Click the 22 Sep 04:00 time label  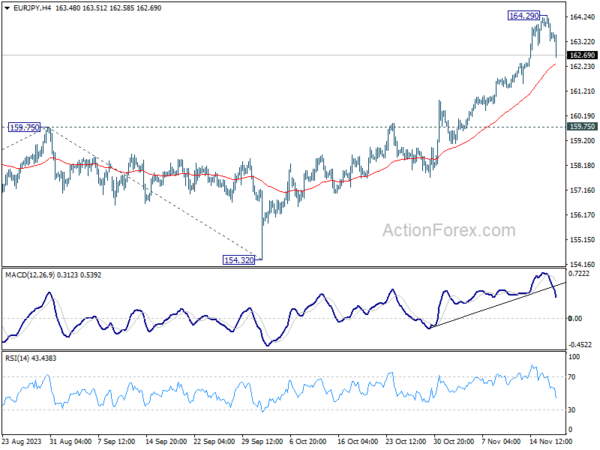pyautogui.click(x=214, y=442)
